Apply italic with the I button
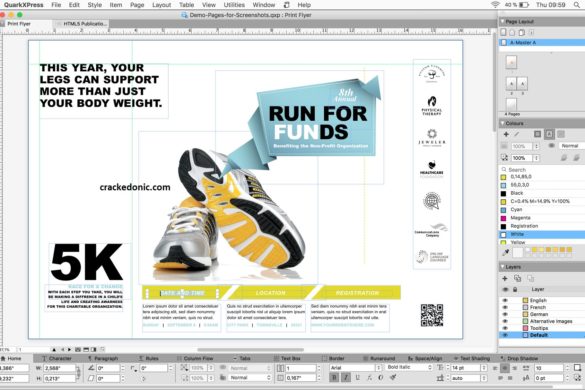This screenshot has width=585, height=390. pos(345,378)
